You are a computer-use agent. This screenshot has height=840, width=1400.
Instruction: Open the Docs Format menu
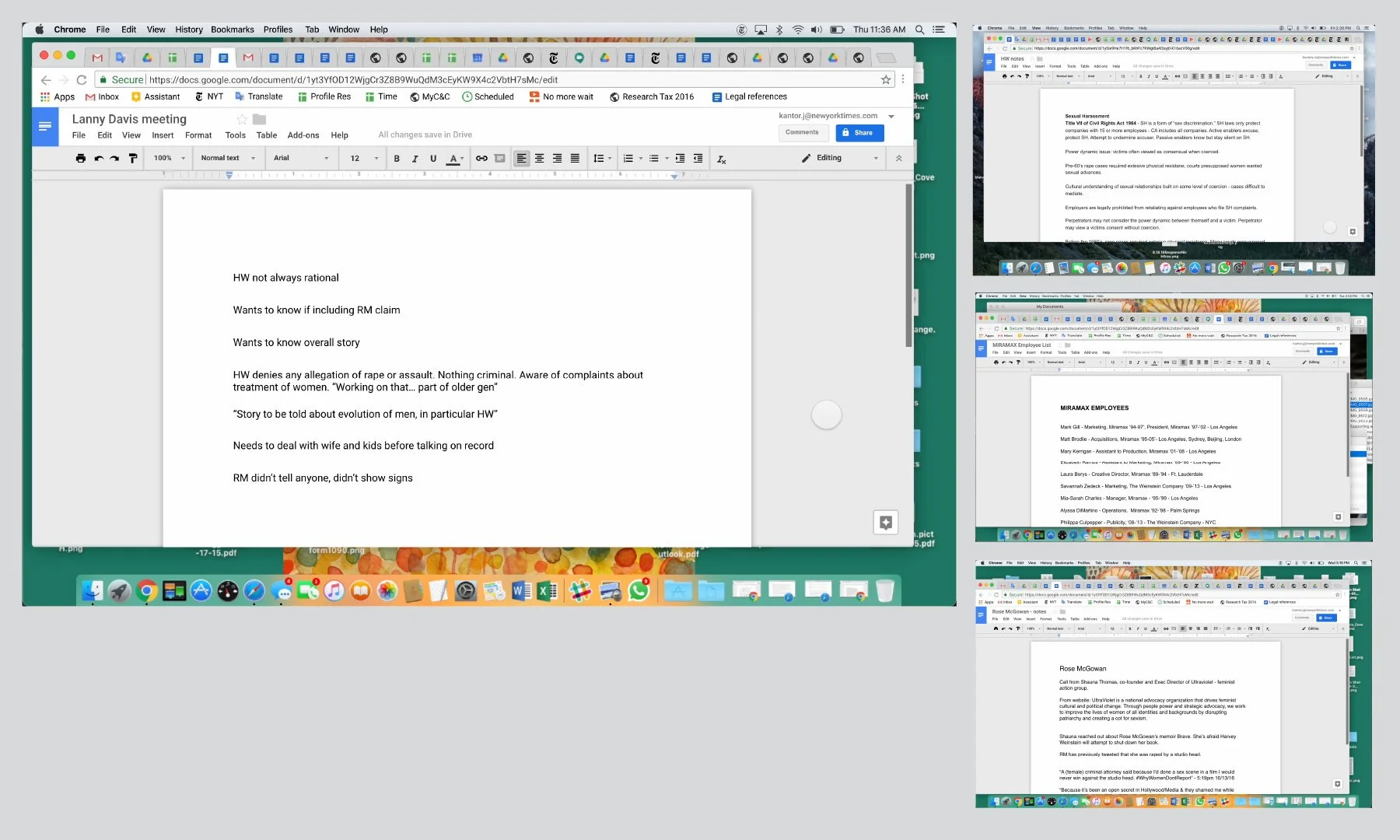pos(198,135)
